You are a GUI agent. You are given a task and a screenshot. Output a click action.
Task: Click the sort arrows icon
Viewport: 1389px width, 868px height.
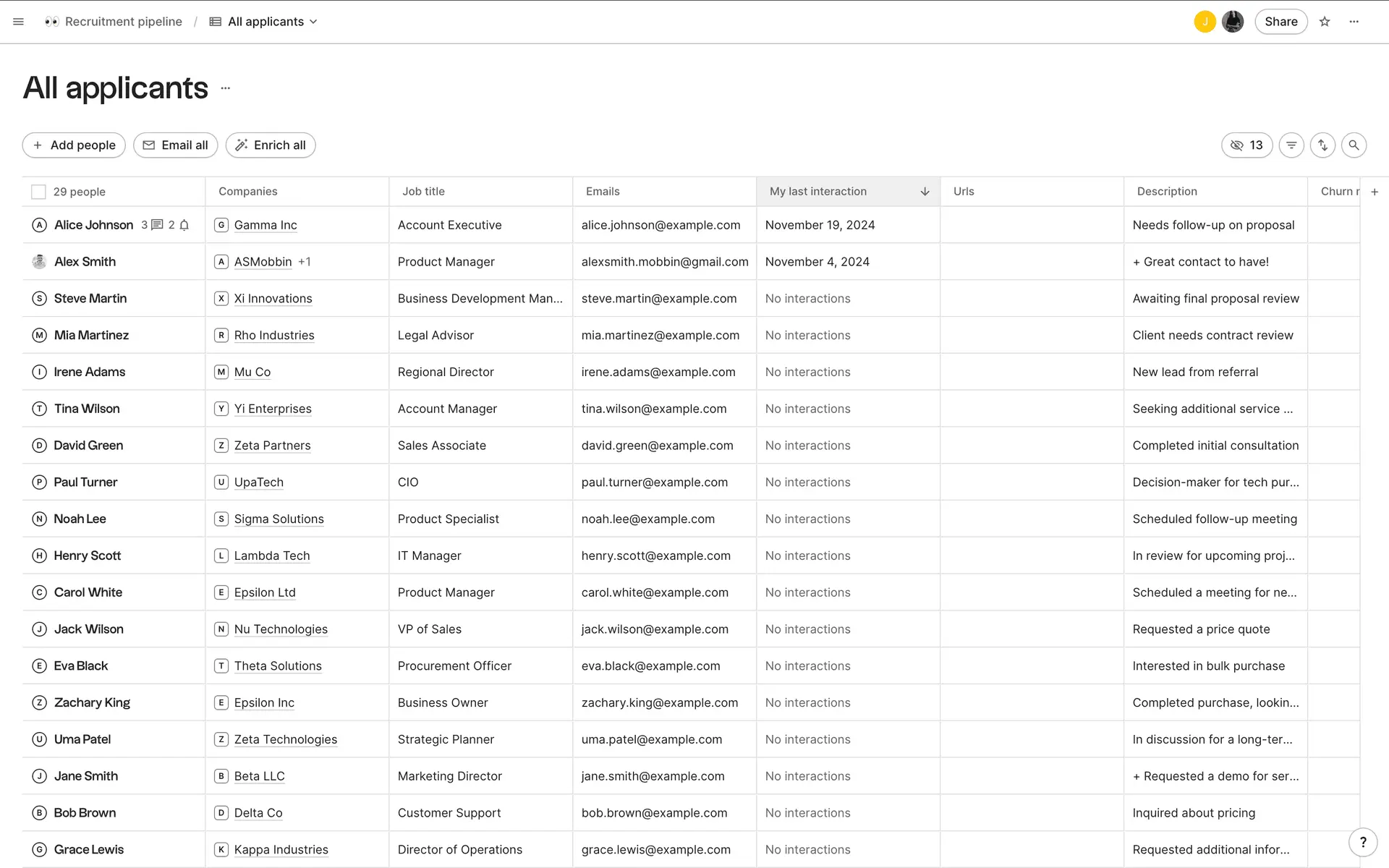point(1322,145)
